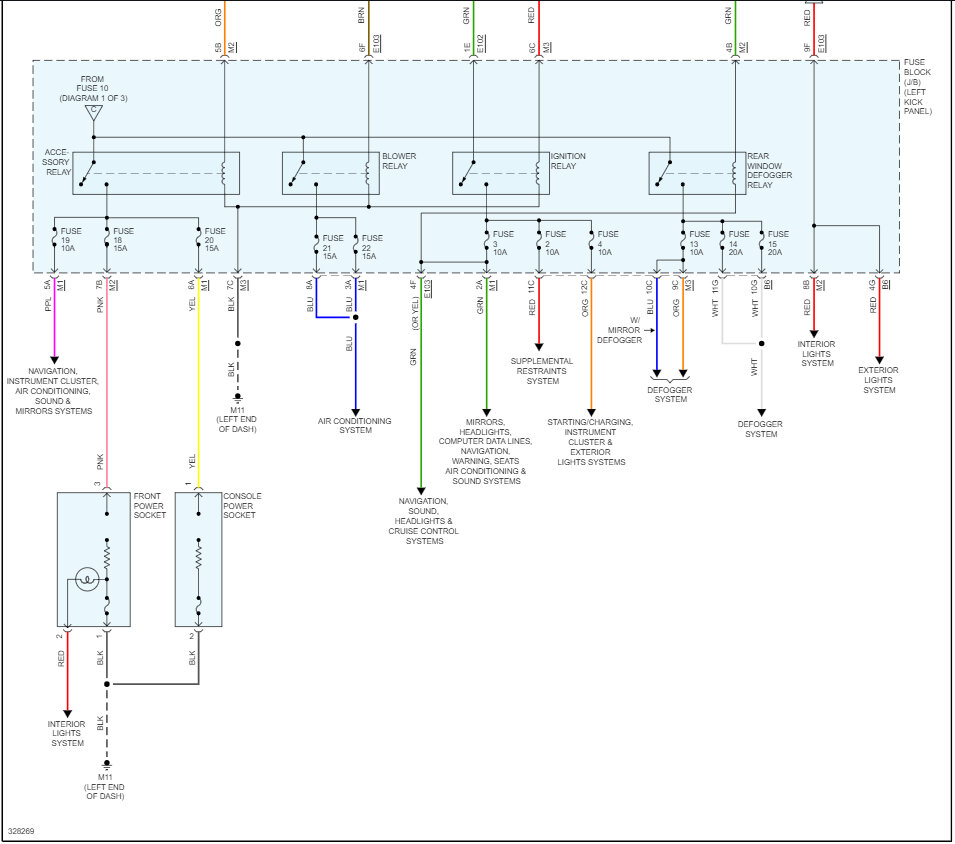Select the EXTERIOR LIGHTS SYSTEM text under the 4G wire
The image size is (955, 844).
point(878,380)
